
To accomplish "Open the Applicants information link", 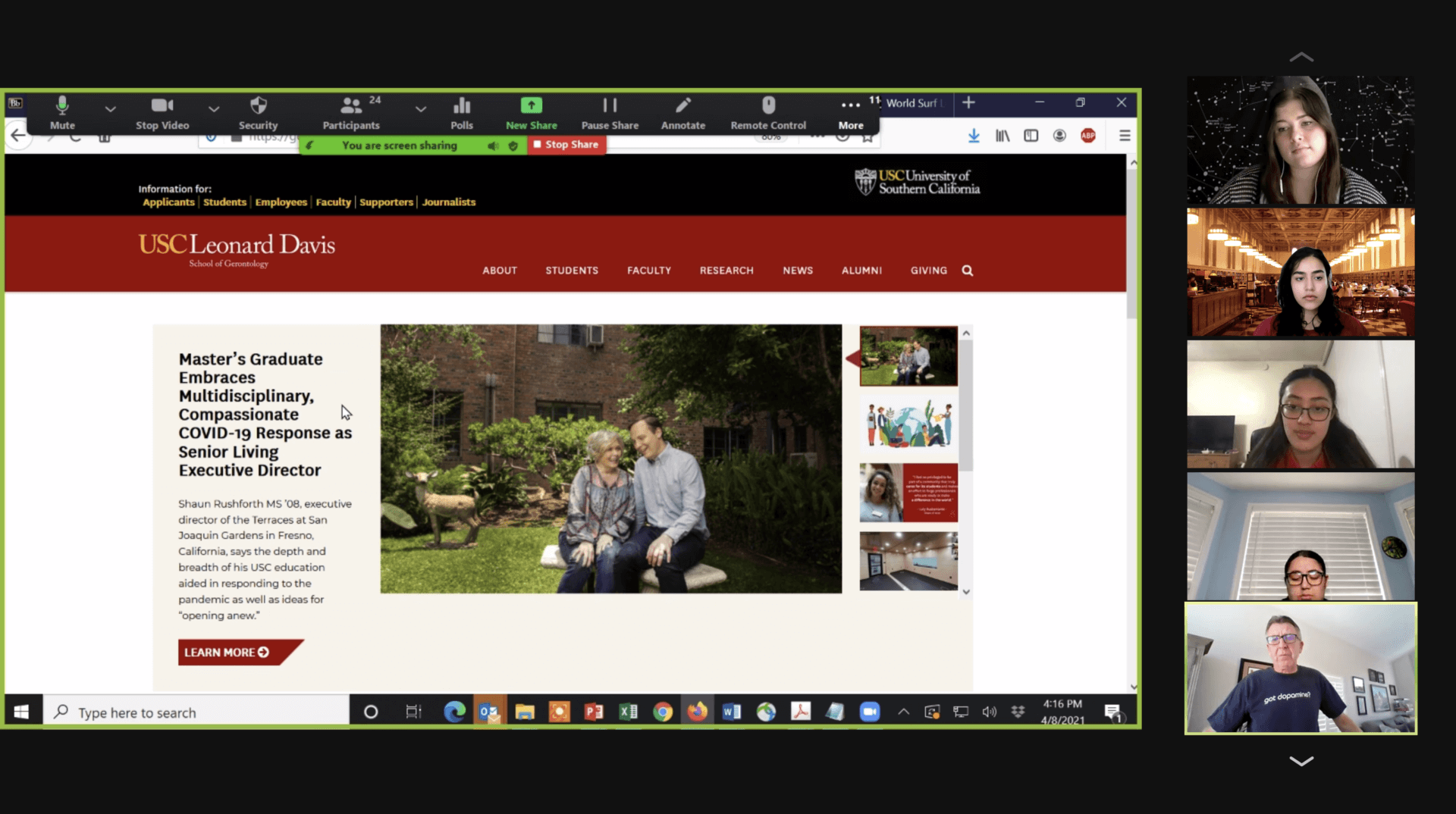I will tap(168, 202).
